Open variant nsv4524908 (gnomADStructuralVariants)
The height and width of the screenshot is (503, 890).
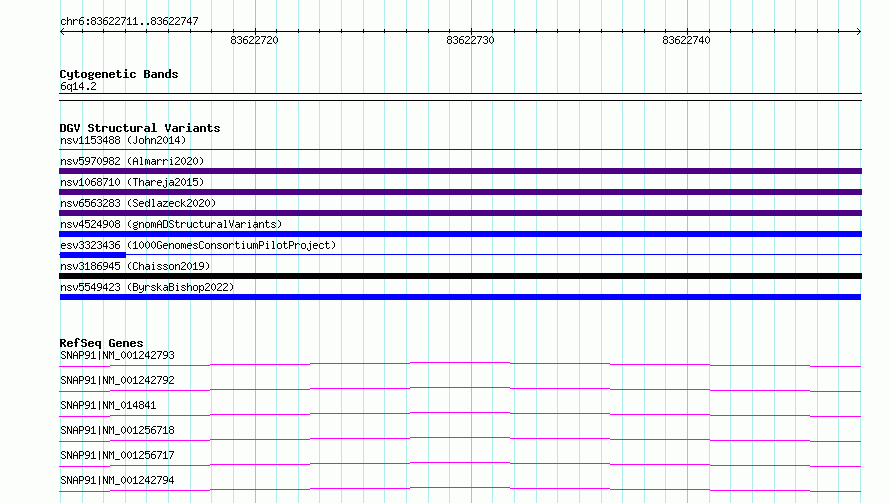tap(171, 224)
